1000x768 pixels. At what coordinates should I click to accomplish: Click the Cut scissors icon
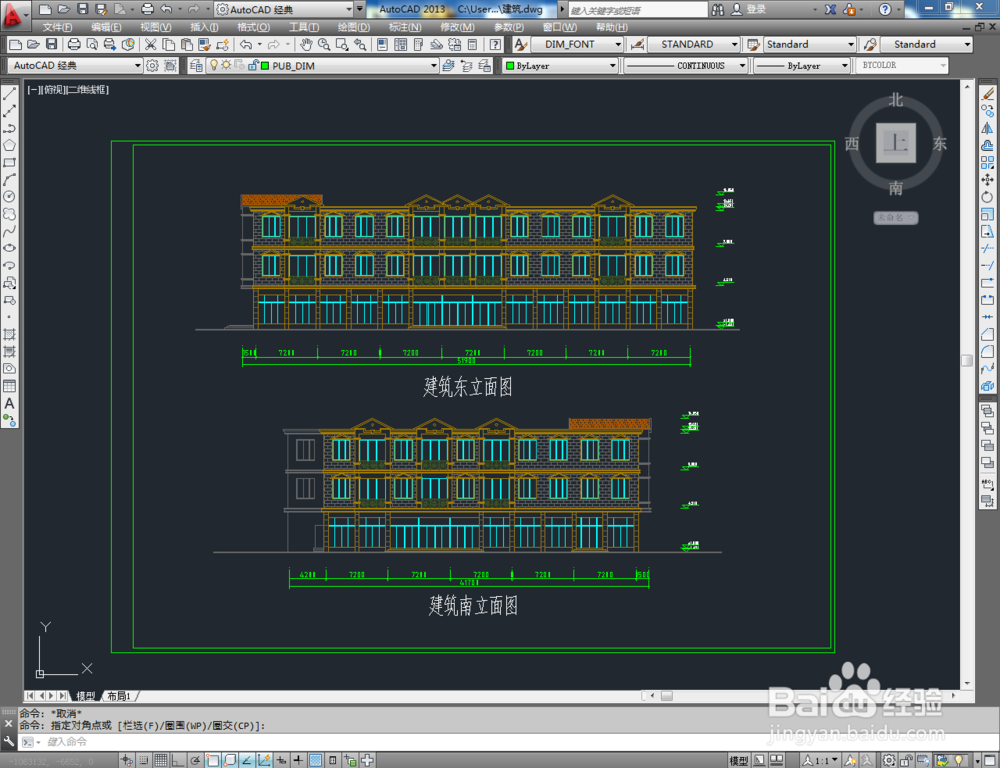(151, 44)
